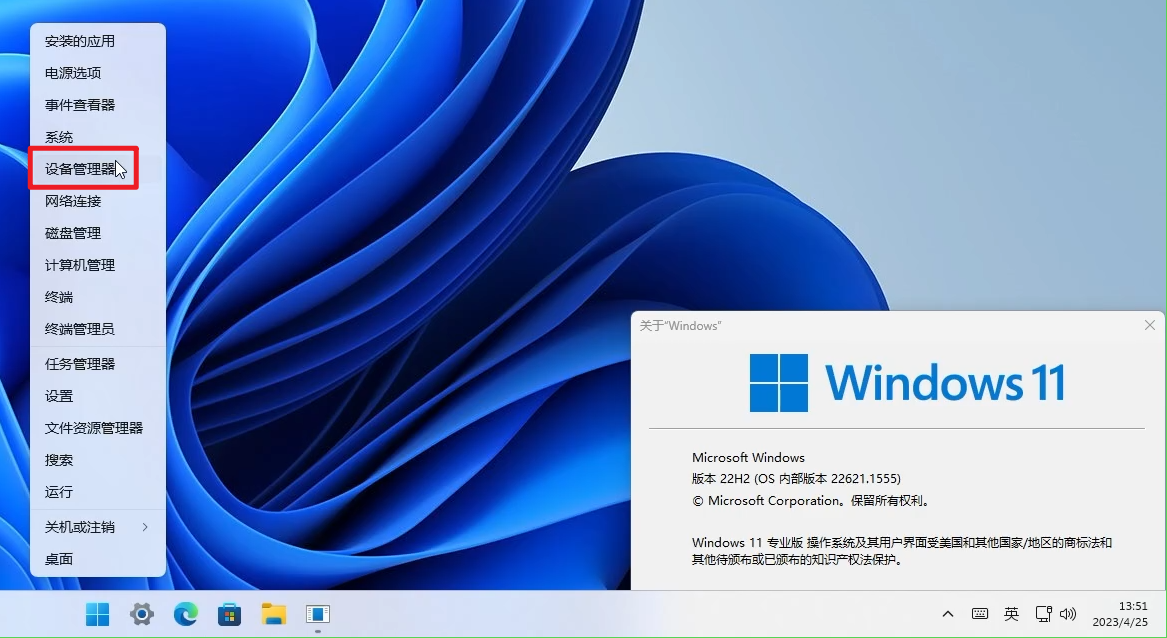Viewport: 1167px width, 638px height.
Task: Click the 关于"Windows" dialog title
Action: [680, 326]
